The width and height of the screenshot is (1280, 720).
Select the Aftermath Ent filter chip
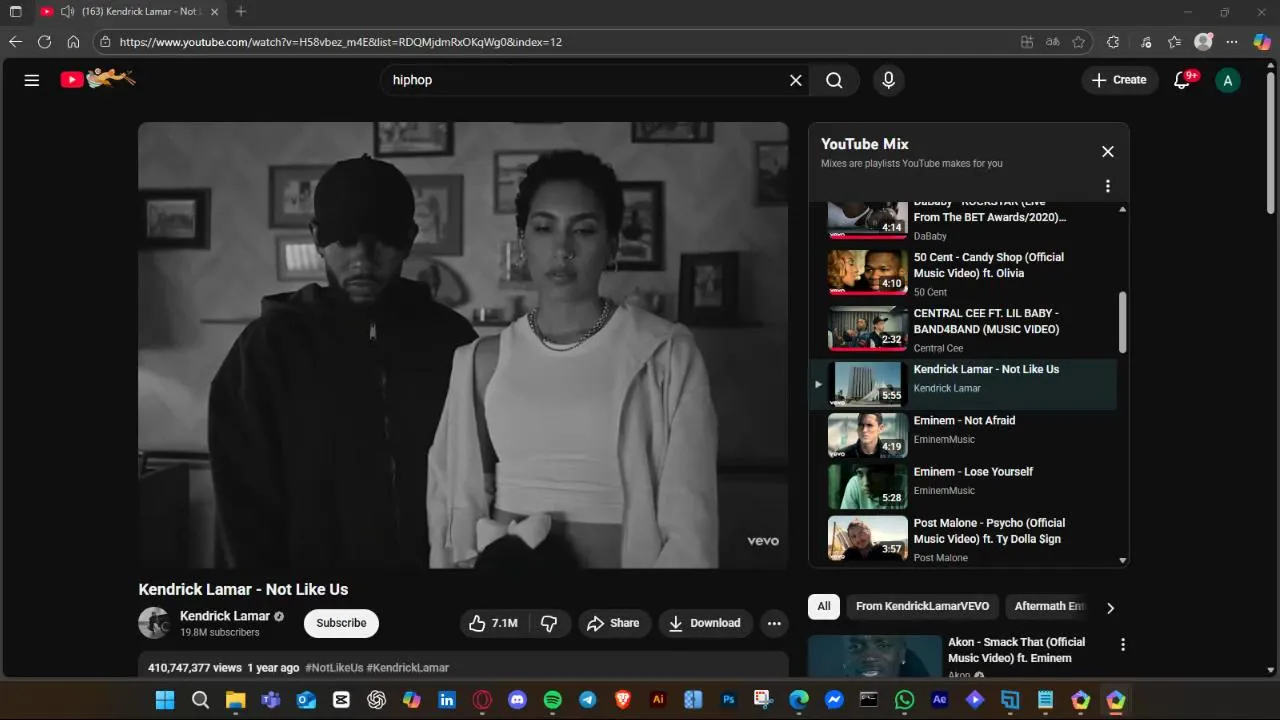tap(1049, 606)
